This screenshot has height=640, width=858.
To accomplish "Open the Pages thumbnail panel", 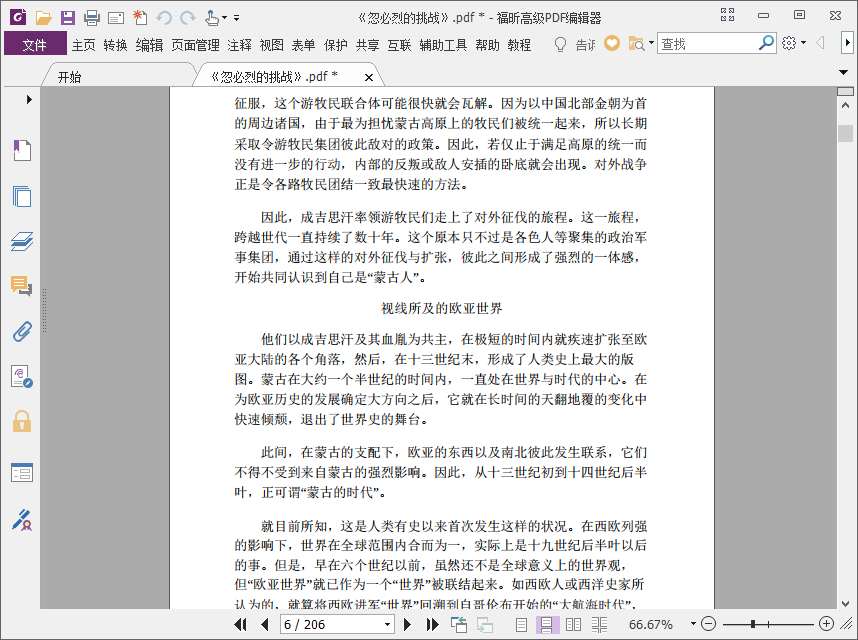I will point(22,196).
